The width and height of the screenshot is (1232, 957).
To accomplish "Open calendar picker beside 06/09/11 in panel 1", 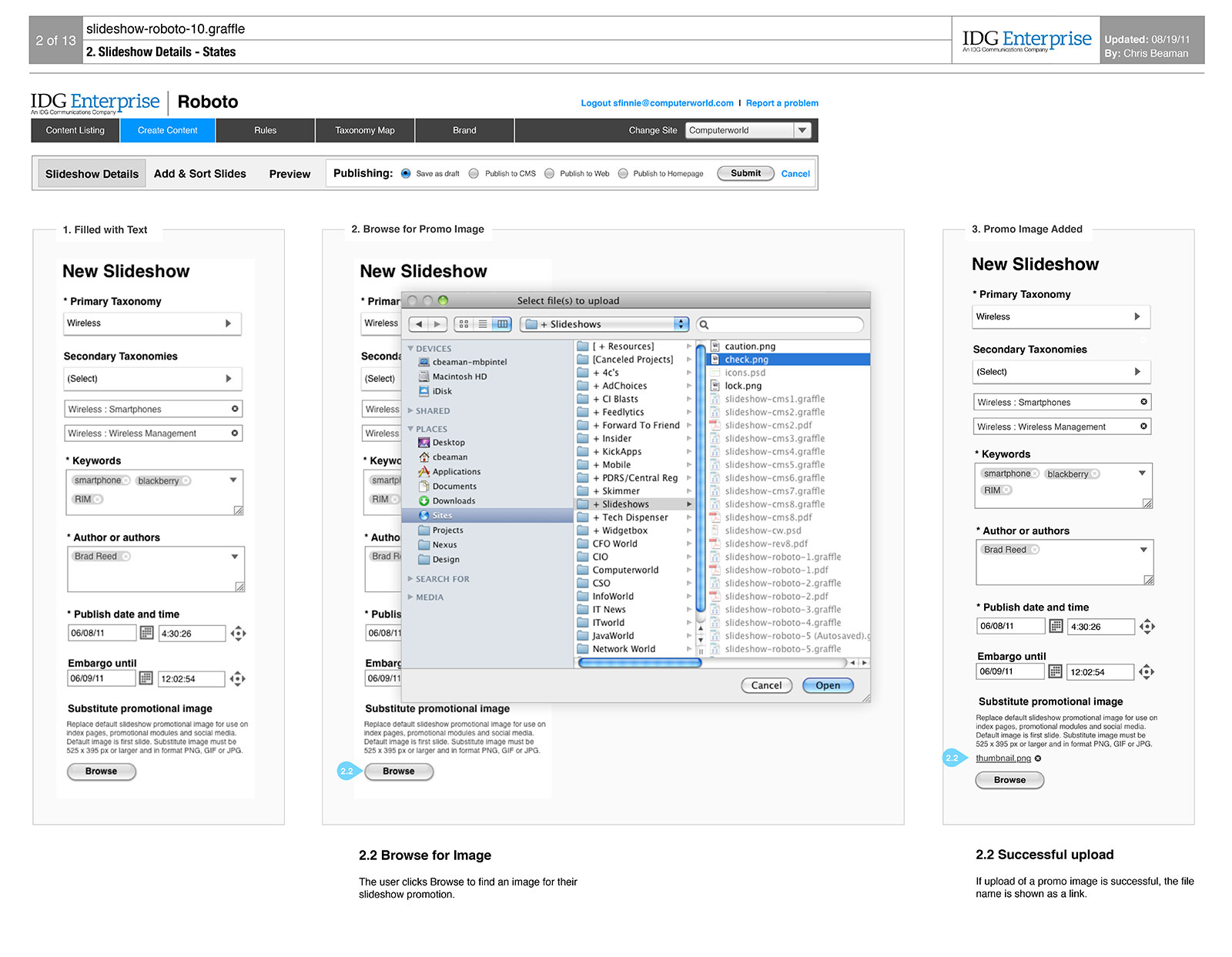I will [146, 678].
